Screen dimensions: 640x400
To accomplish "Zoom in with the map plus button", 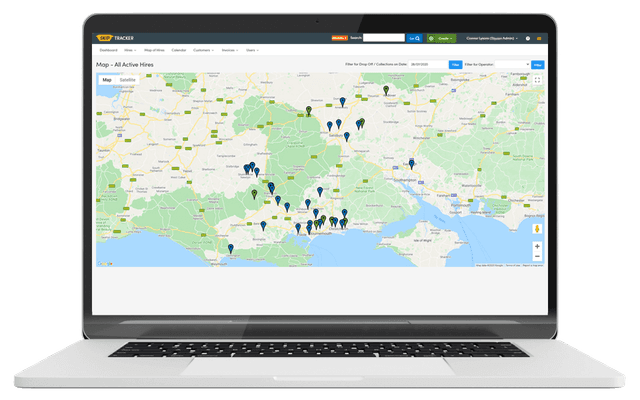I will tap(537, 245).
